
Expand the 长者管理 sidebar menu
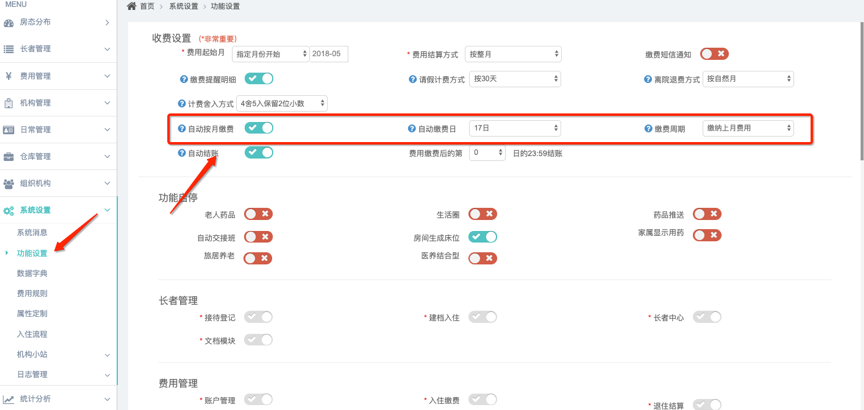tap(58, 49)
